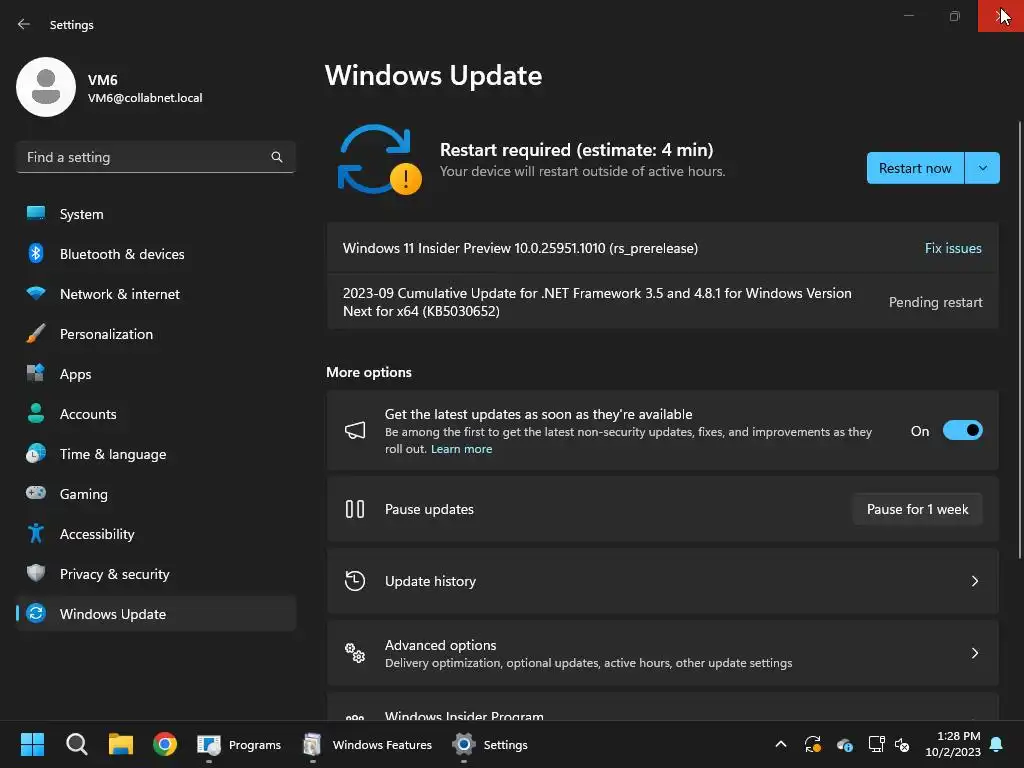Click the Gaming controller icon
This screenshot has height=768, width=1024.
coord(36,493)
